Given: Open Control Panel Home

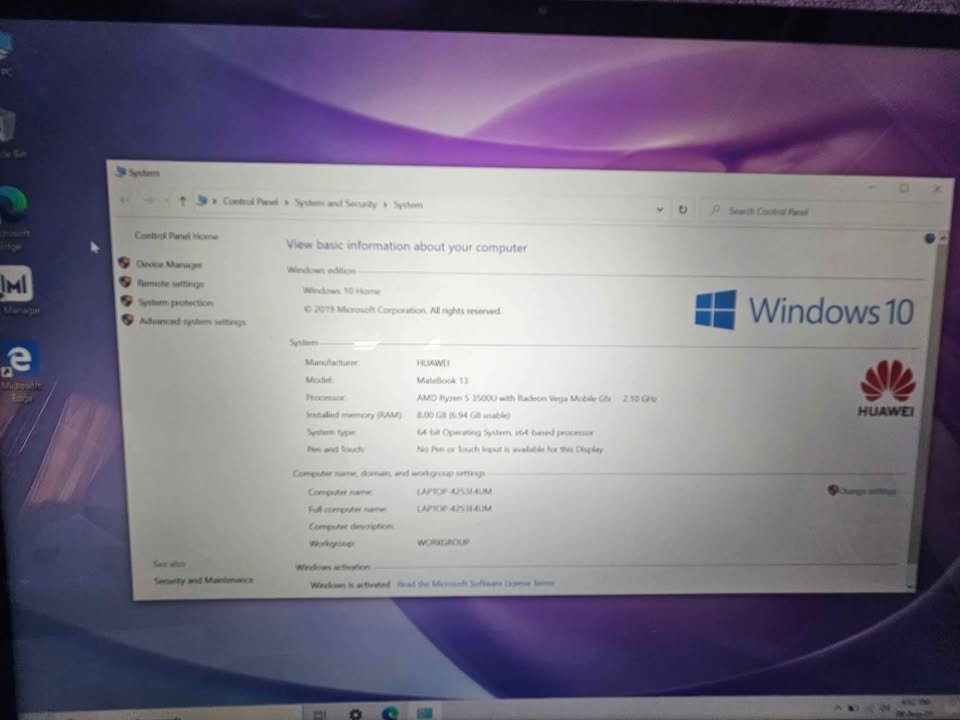Looking at the screenshot, I should point(176,236).
